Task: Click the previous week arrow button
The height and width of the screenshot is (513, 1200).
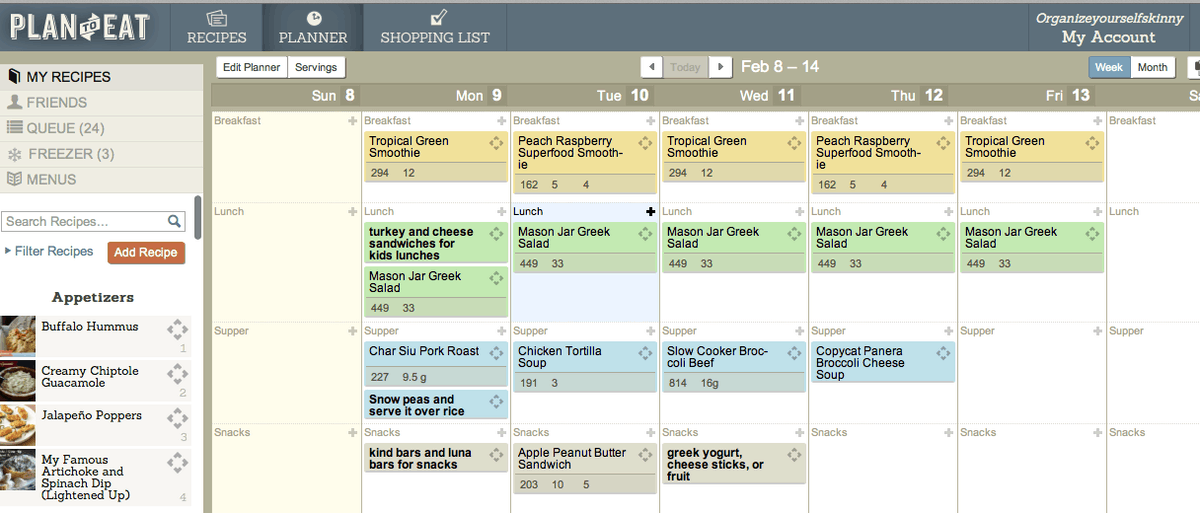Action: click(652, 67)
